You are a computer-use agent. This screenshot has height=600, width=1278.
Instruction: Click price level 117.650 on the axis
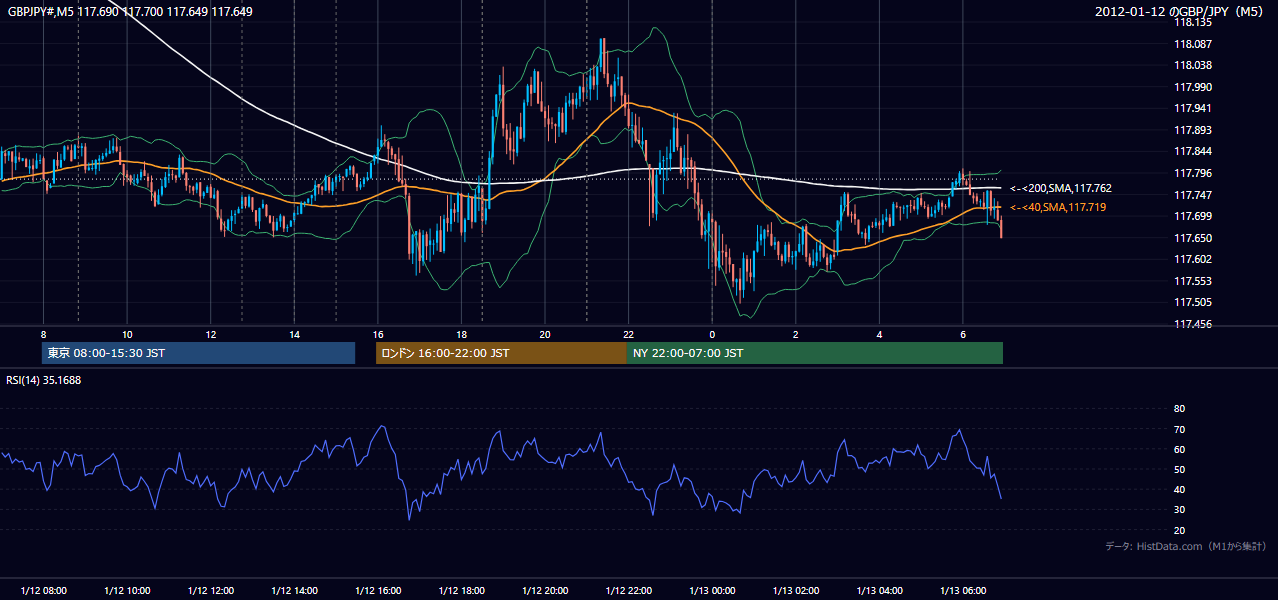pyautogui.click(x=1192, y=238)
